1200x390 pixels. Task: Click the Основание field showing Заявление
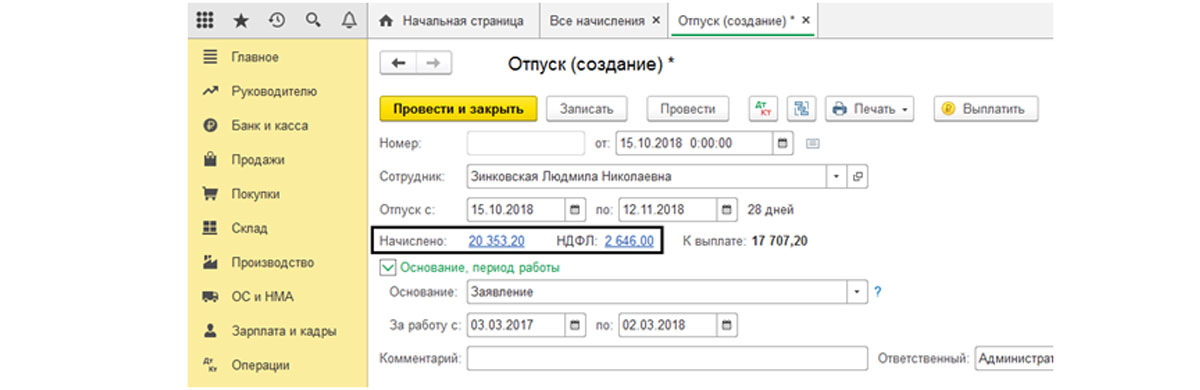(657, 292)
